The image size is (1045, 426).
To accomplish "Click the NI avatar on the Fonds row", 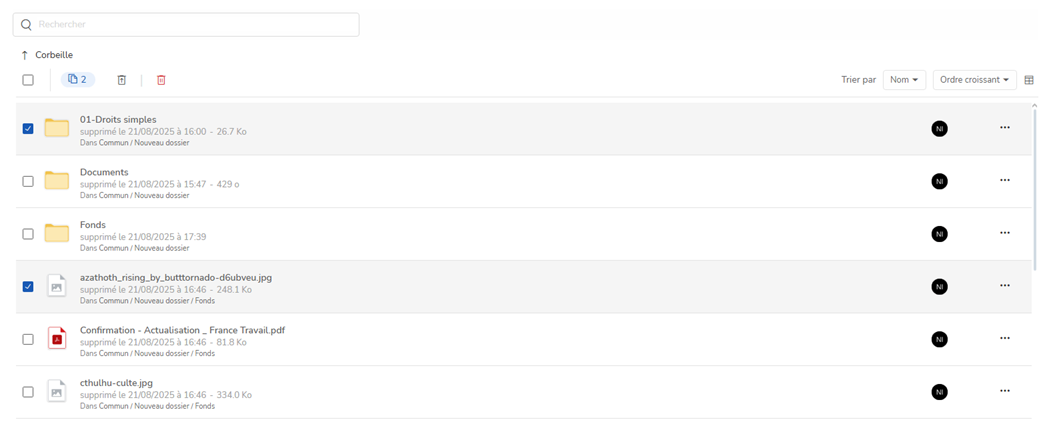I will pyautogui.click(x=939, y=234).
